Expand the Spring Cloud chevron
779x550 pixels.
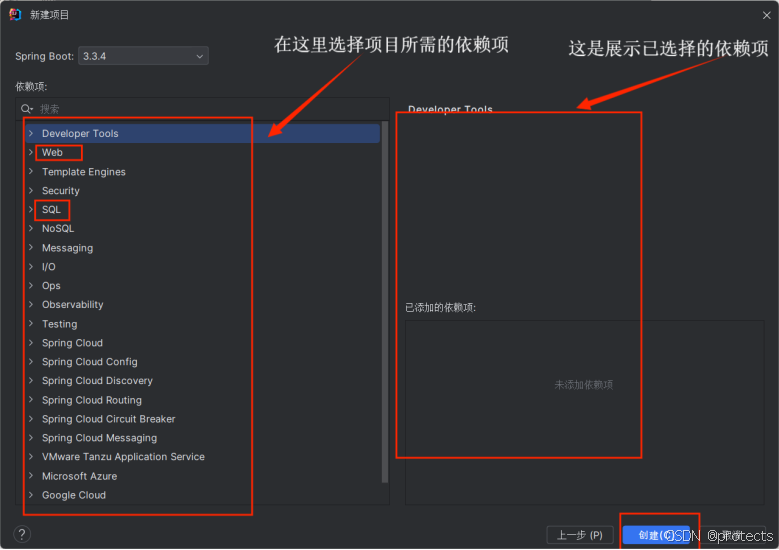tap(31, 342)
